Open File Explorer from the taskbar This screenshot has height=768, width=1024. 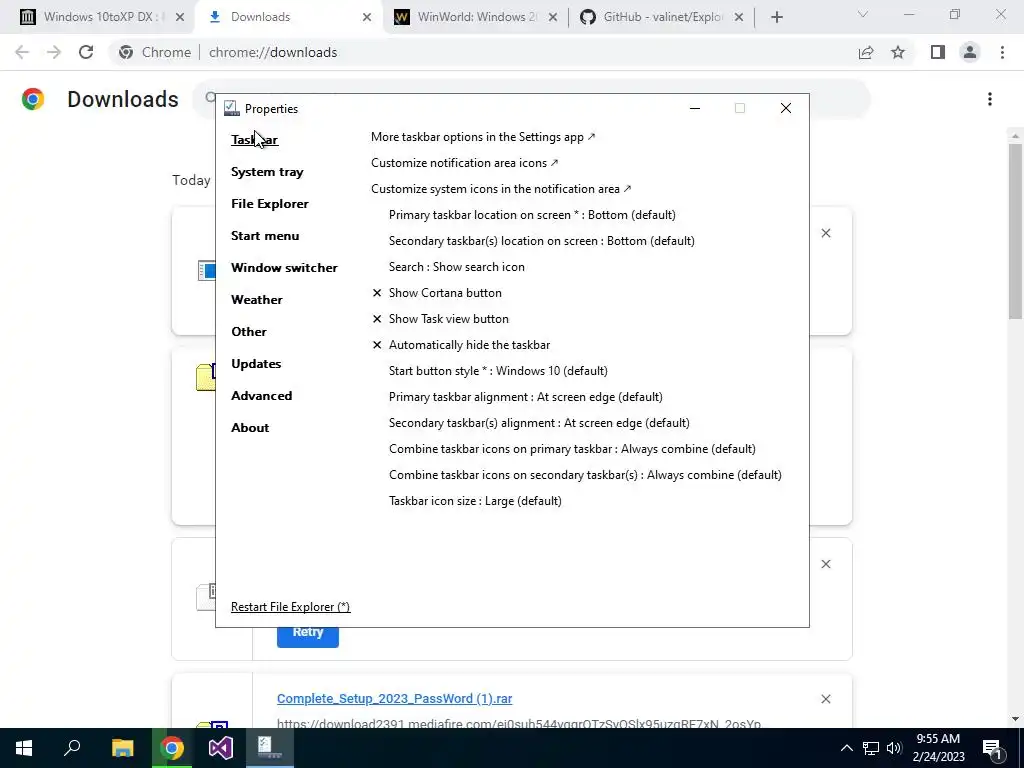[123, 748]
